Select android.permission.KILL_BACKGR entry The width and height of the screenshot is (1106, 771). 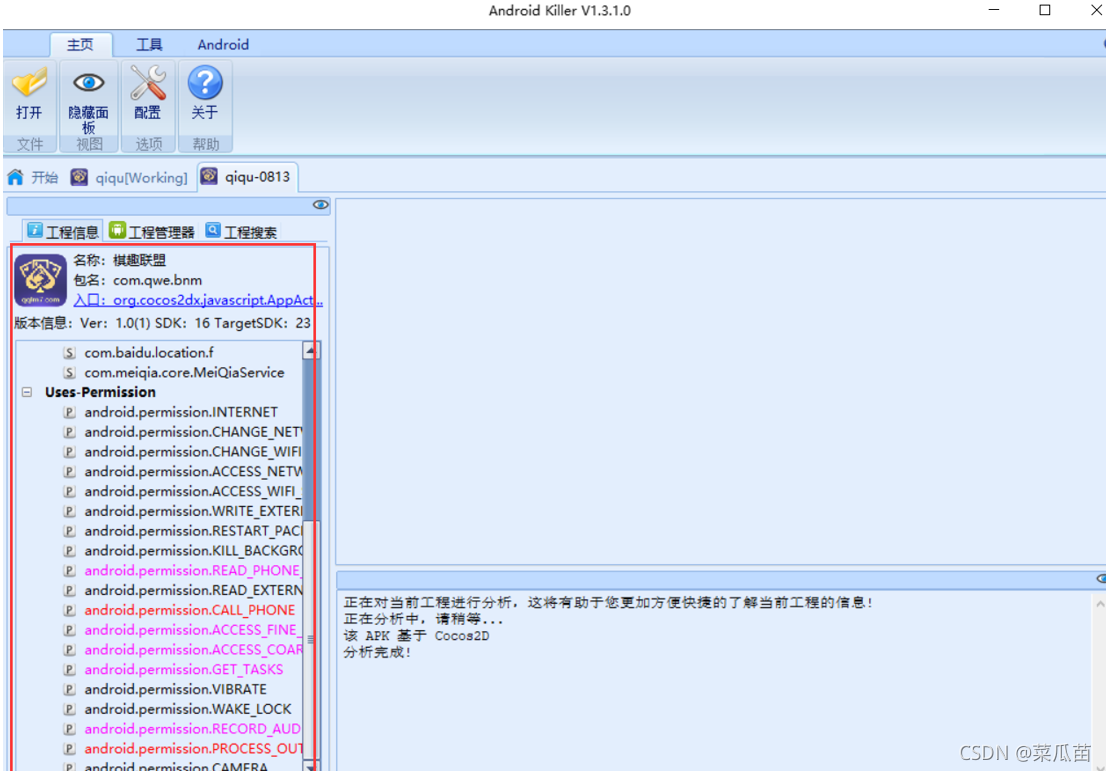pyautogui.click(x=193, y=550)
